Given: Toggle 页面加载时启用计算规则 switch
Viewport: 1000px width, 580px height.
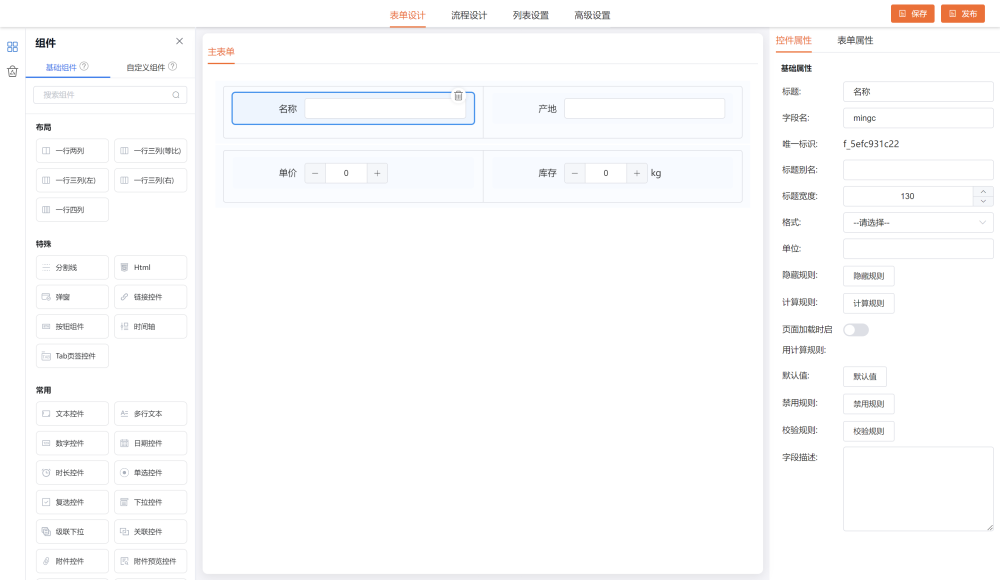Looking at the screenshot, I should pyautogui.click(x=855, y=329).
